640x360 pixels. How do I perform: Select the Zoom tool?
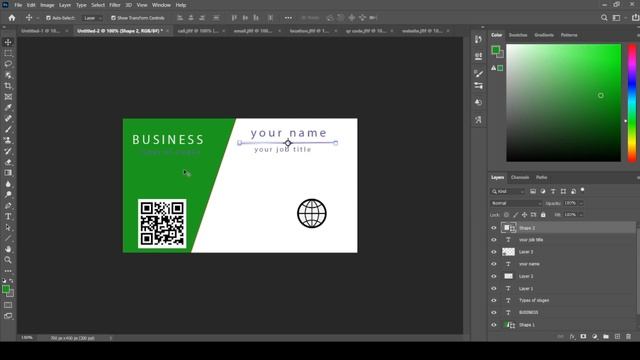[8, 260]
